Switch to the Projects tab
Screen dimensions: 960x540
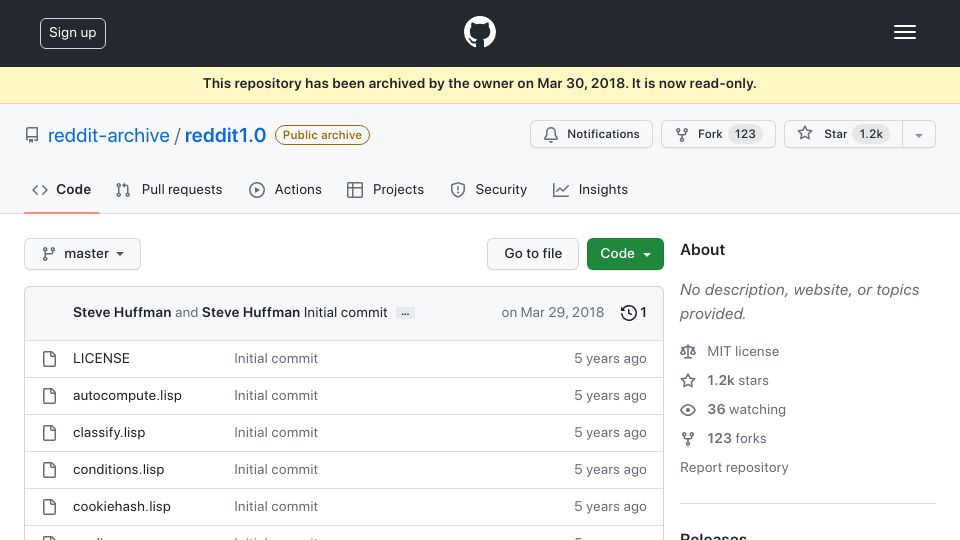pyautogui.click(x=385, y=190)
